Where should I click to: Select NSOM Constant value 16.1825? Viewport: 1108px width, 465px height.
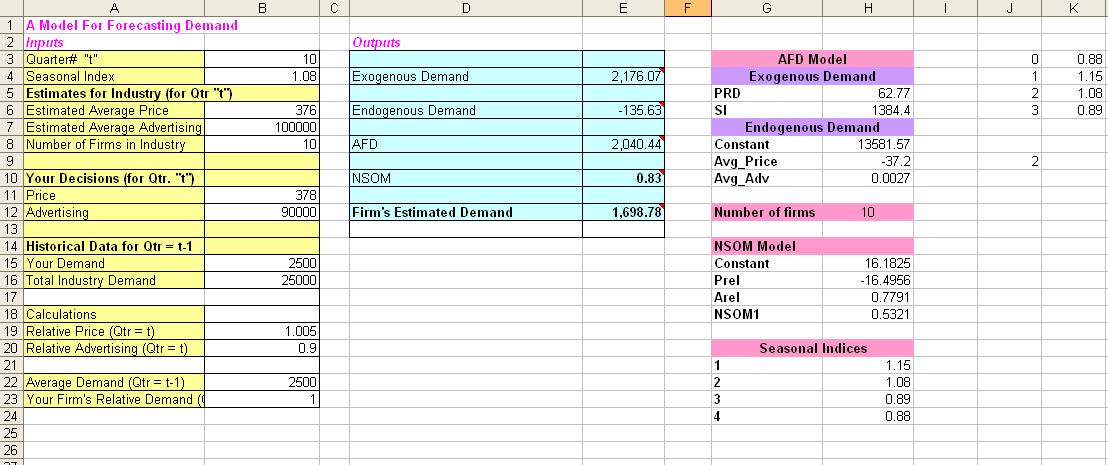[868, 263]
